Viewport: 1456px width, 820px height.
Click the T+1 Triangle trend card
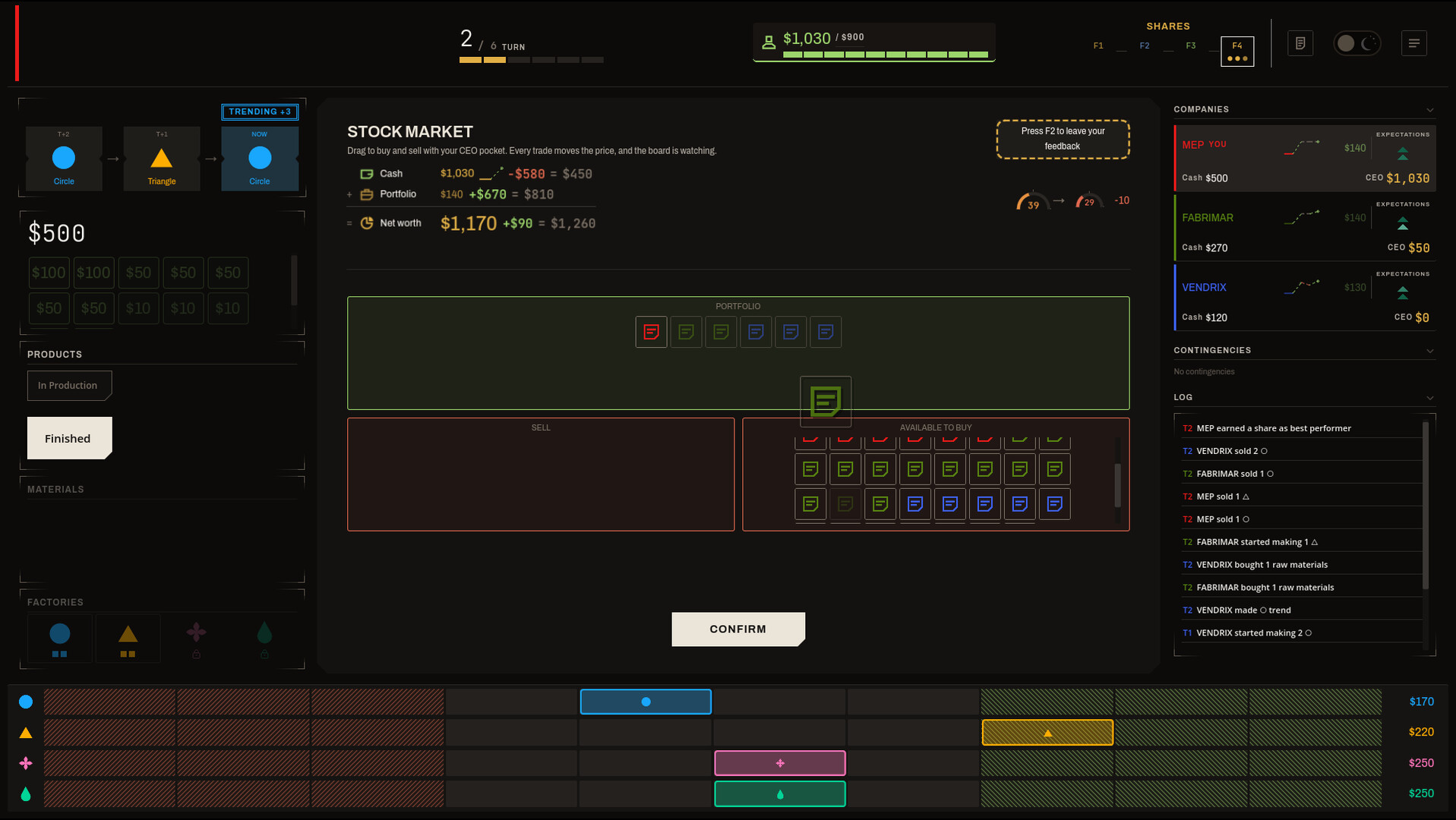coord(162,159)
